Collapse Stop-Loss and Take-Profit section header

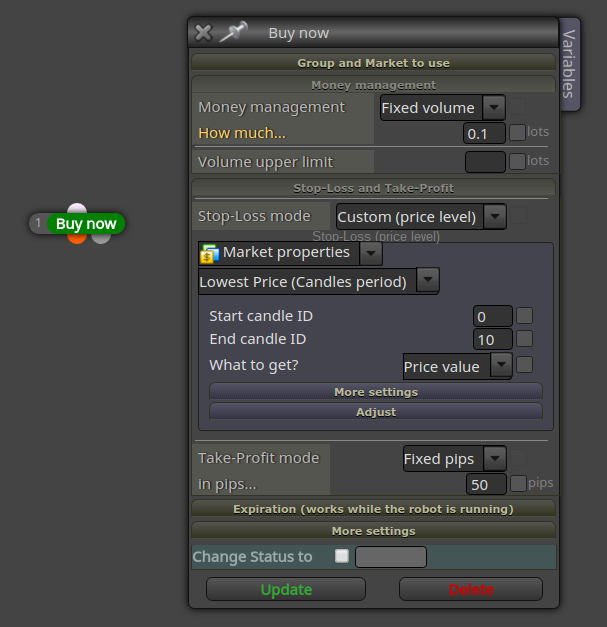373,188
